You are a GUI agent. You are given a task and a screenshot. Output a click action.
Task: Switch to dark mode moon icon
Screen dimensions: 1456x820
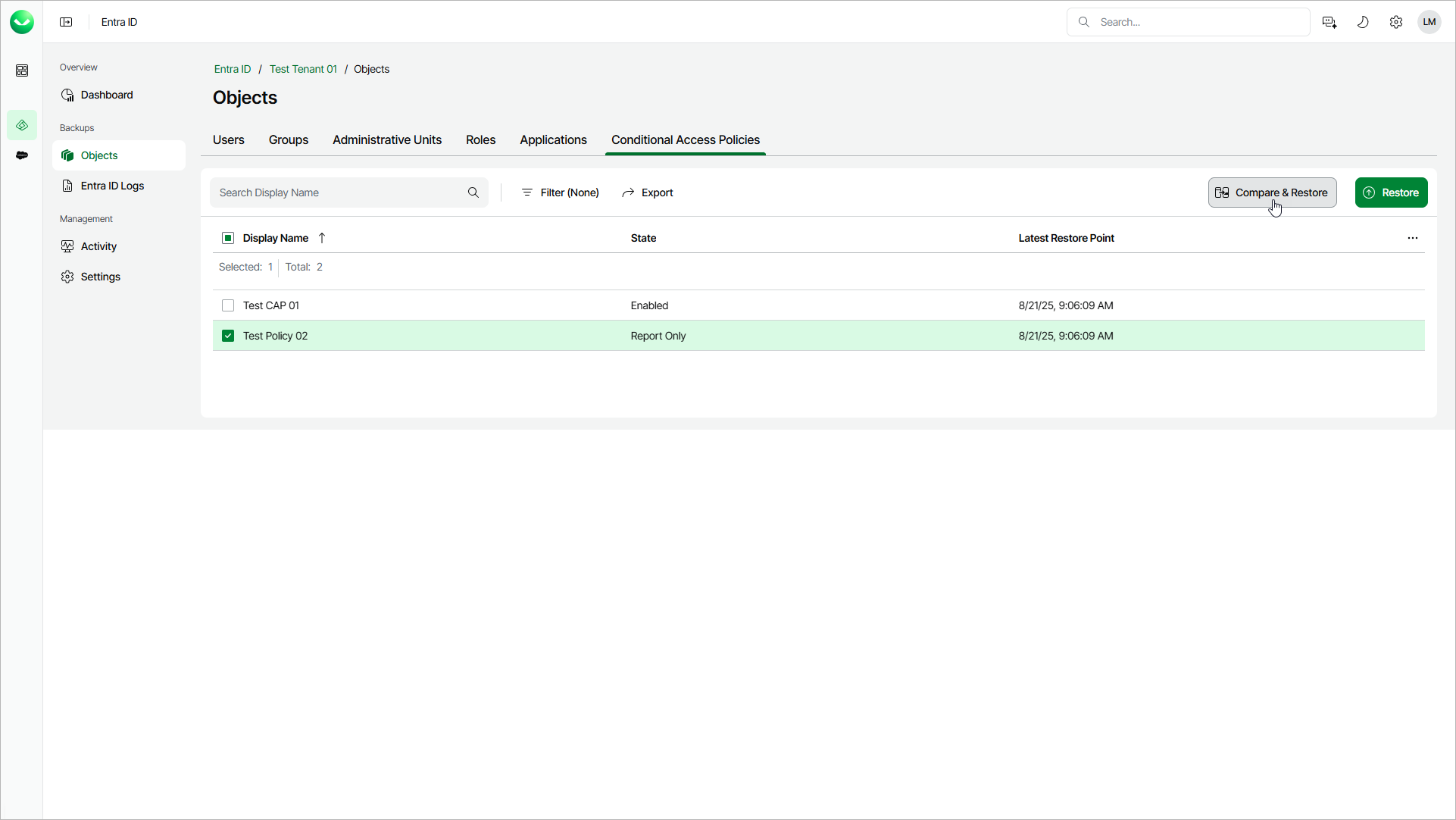click(1363, 22)
